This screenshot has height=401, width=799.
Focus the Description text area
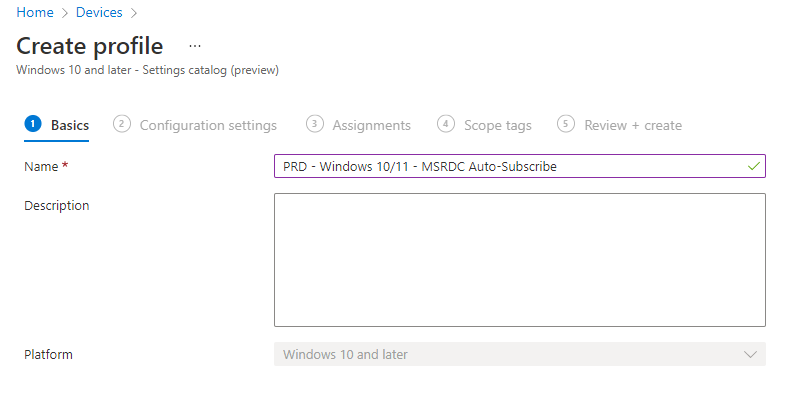point(520,260)
